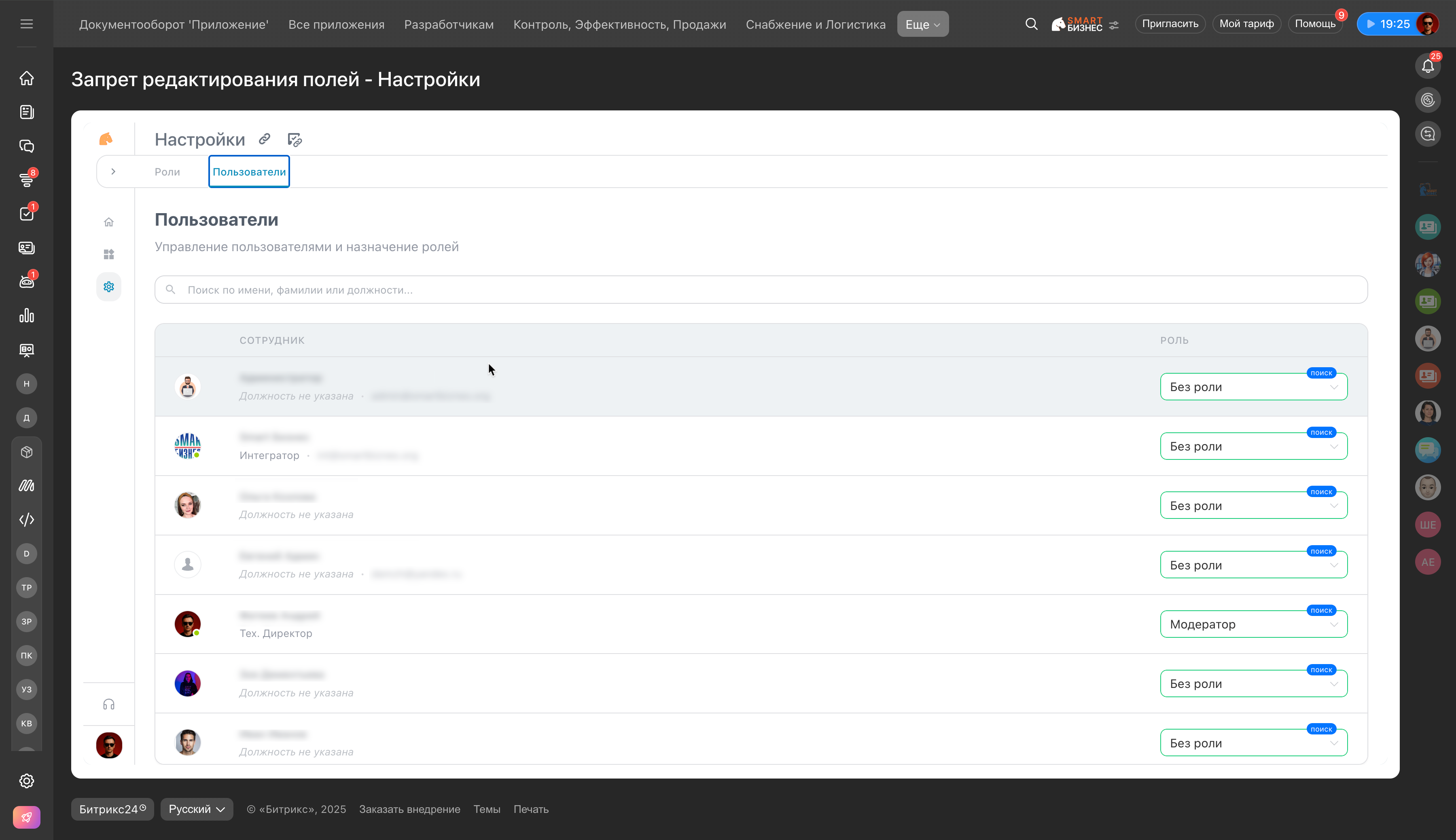Click the employee search input field

click(x=761, y=290)
